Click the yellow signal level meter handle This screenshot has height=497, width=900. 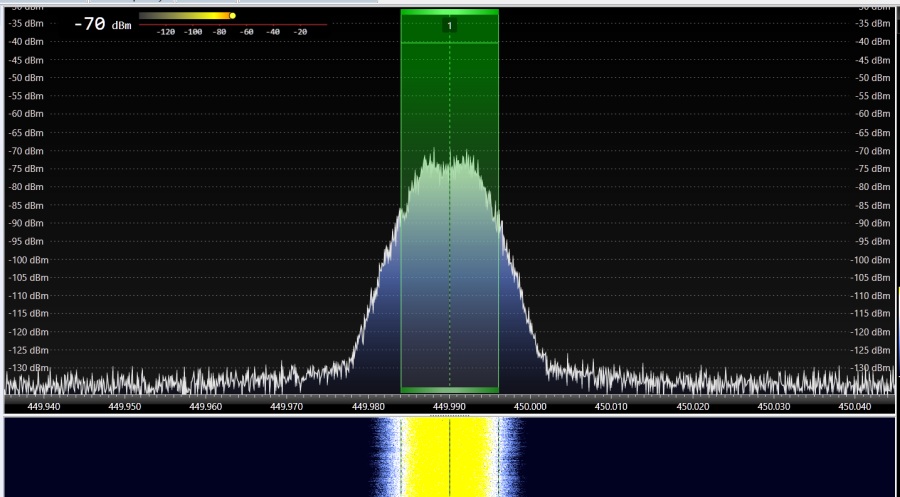point(232,16)
